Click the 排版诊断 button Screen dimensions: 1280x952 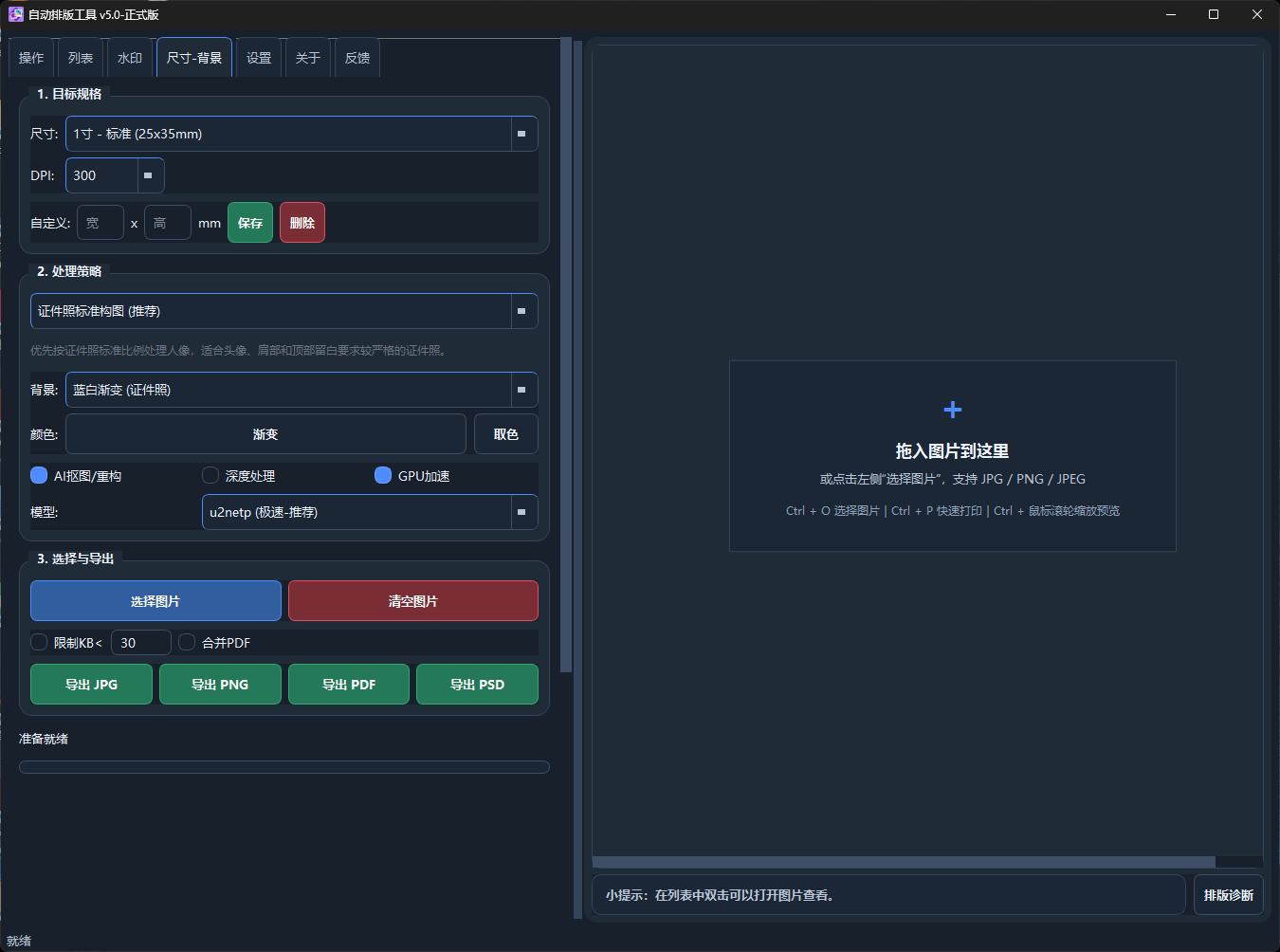point(1229,895)
